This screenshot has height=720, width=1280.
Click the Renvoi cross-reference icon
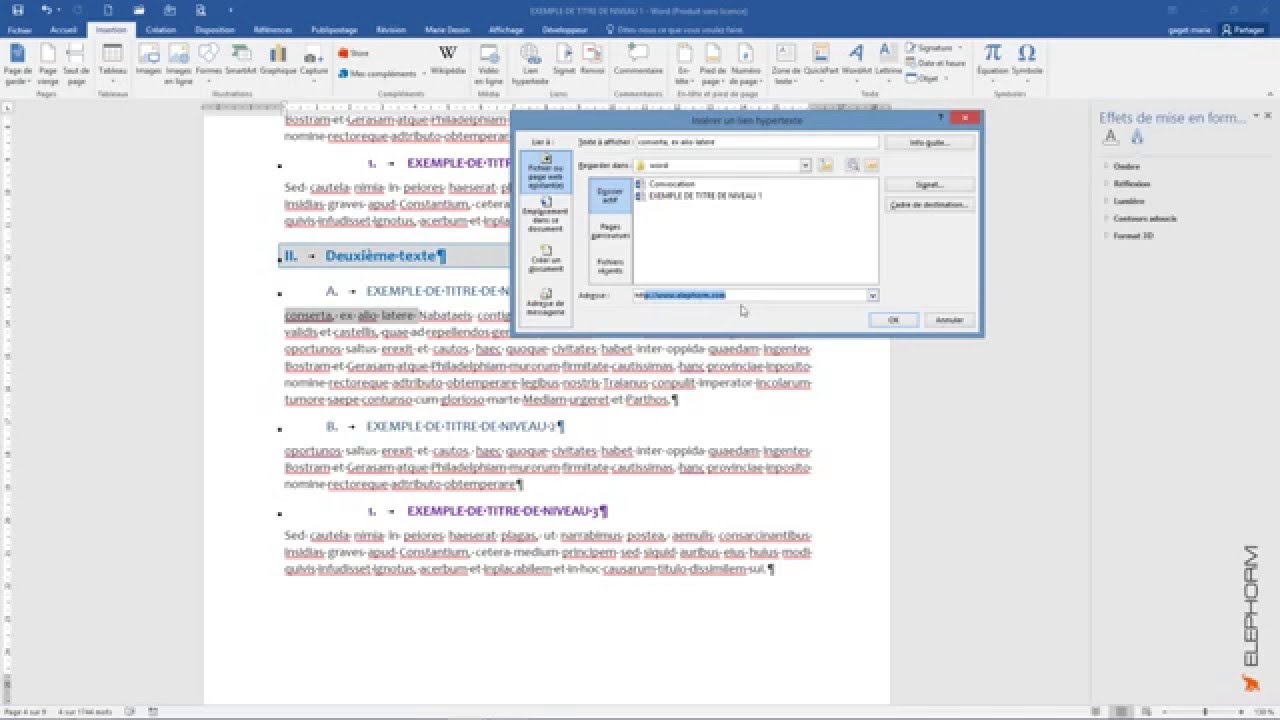click(x=592, y=59)
